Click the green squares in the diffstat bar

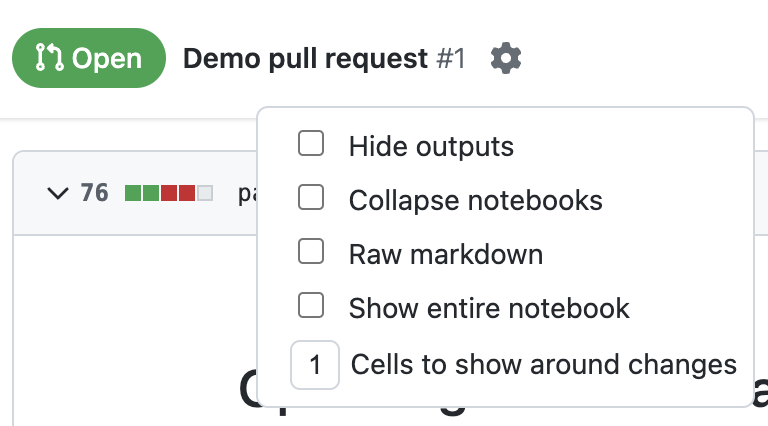(x=142, y=193)
